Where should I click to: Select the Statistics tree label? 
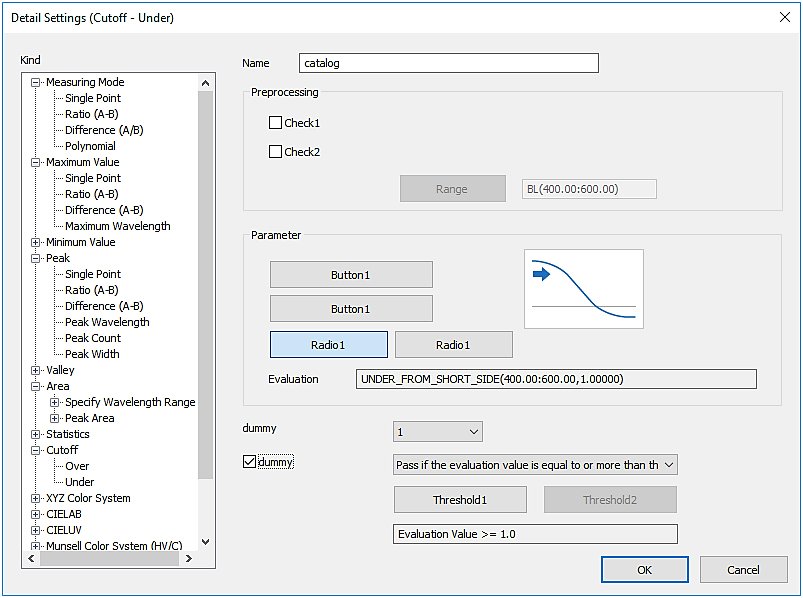click(68, 434)
